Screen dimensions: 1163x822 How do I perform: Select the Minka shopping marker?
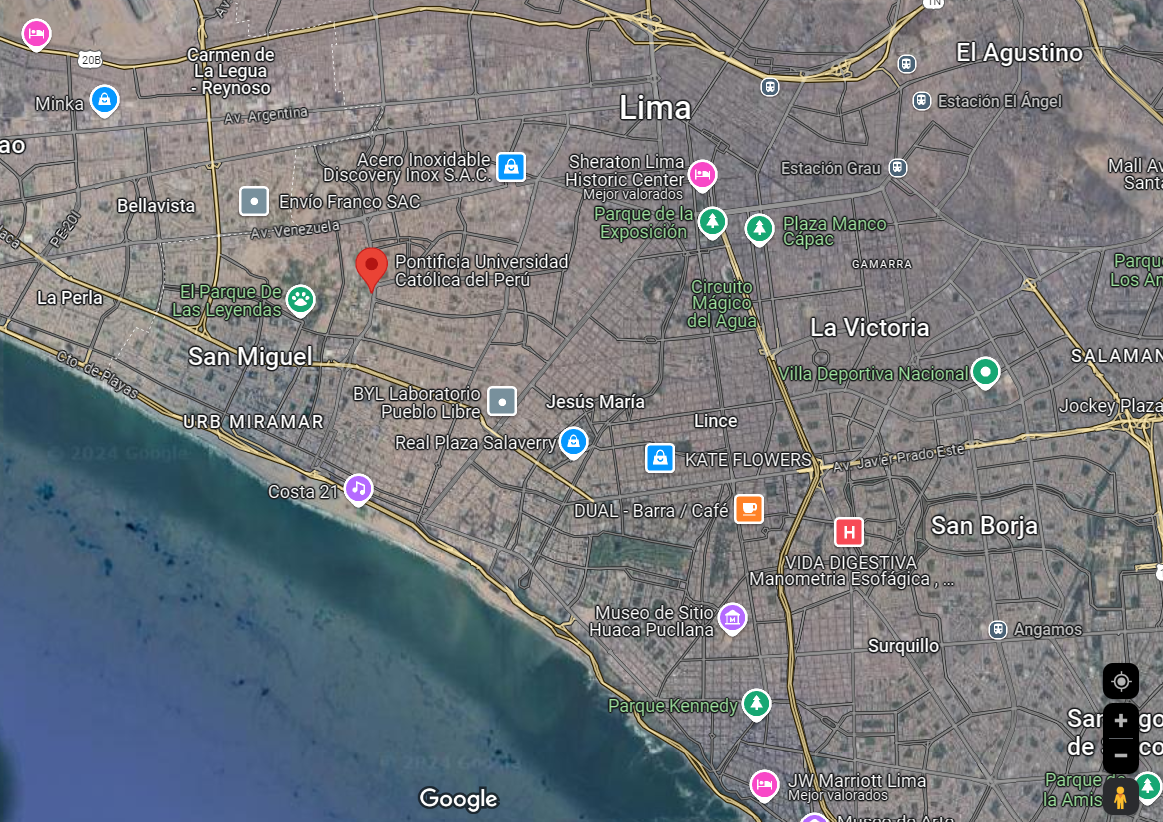pyautogui.click(x=104, y=100)
